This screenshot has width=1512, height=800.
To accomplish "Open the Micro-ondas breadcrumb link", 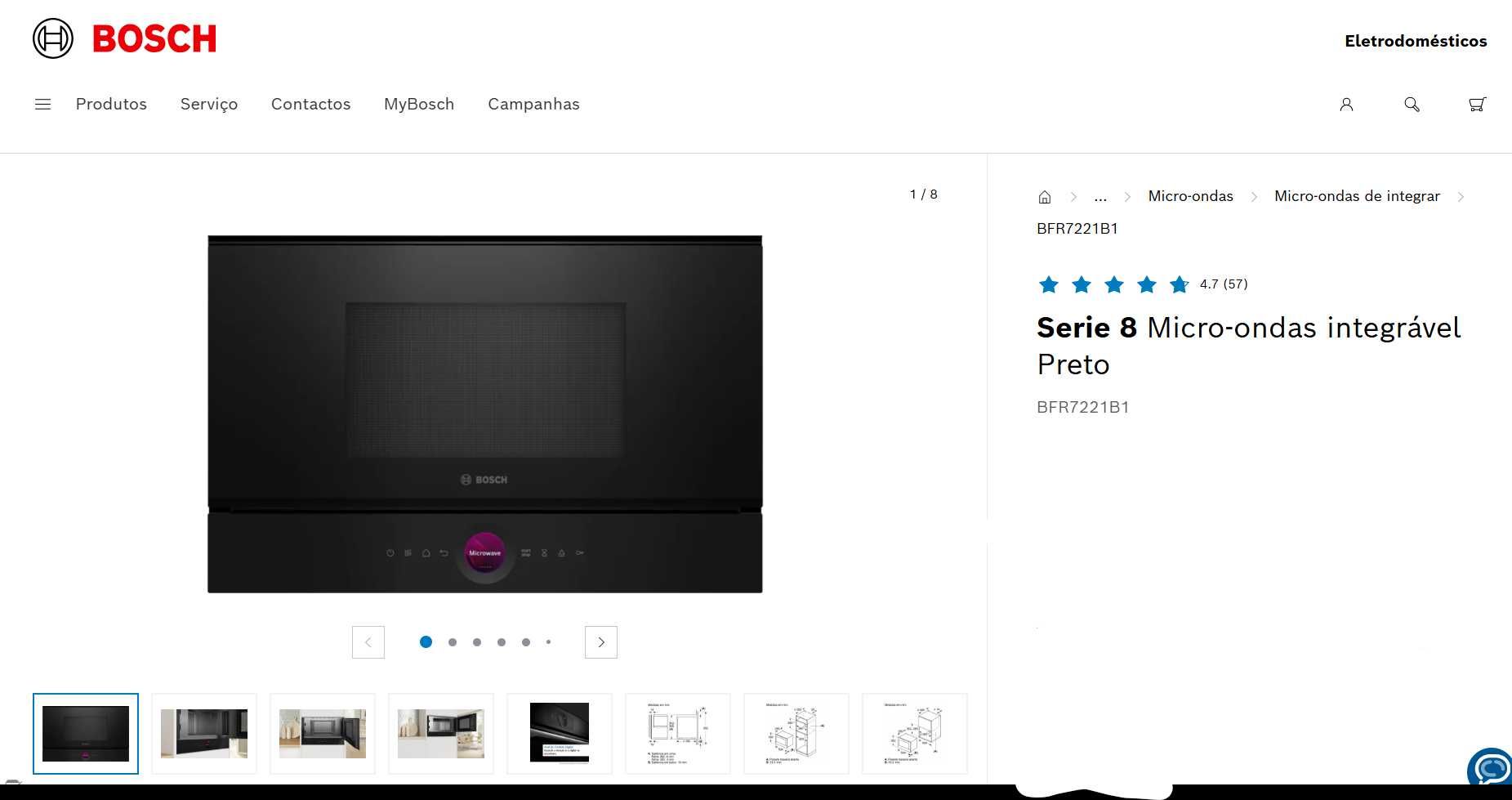I will [x=1190, y=196].
